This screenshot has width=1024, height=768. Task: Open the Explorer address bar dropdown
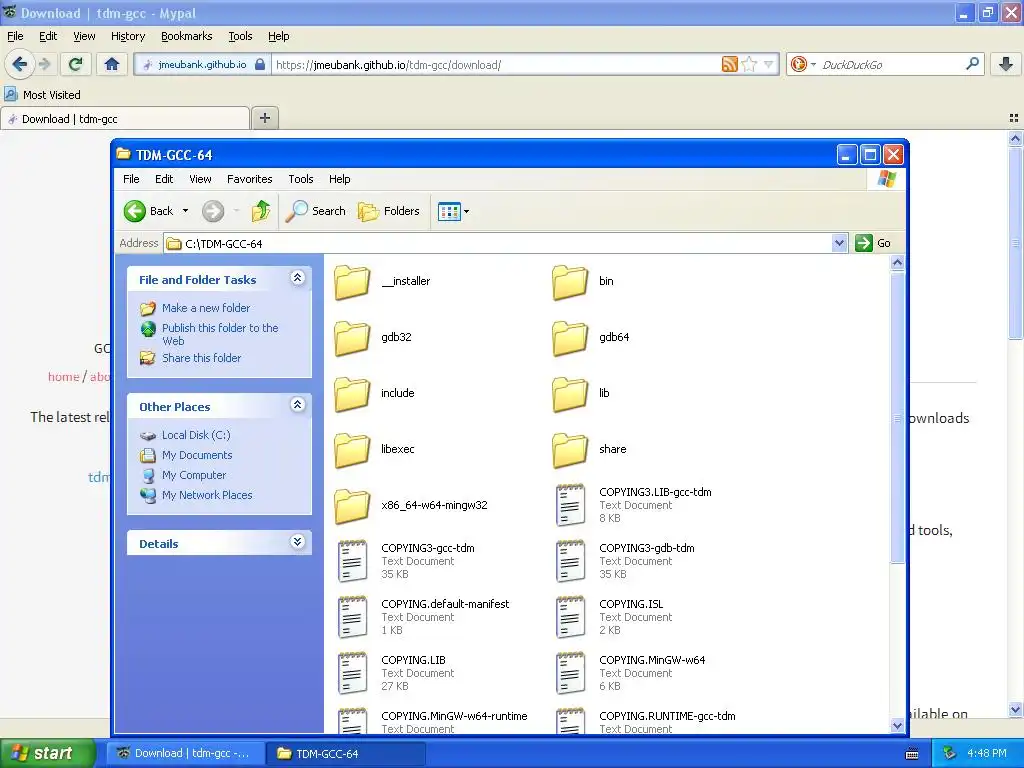(839, 243)
